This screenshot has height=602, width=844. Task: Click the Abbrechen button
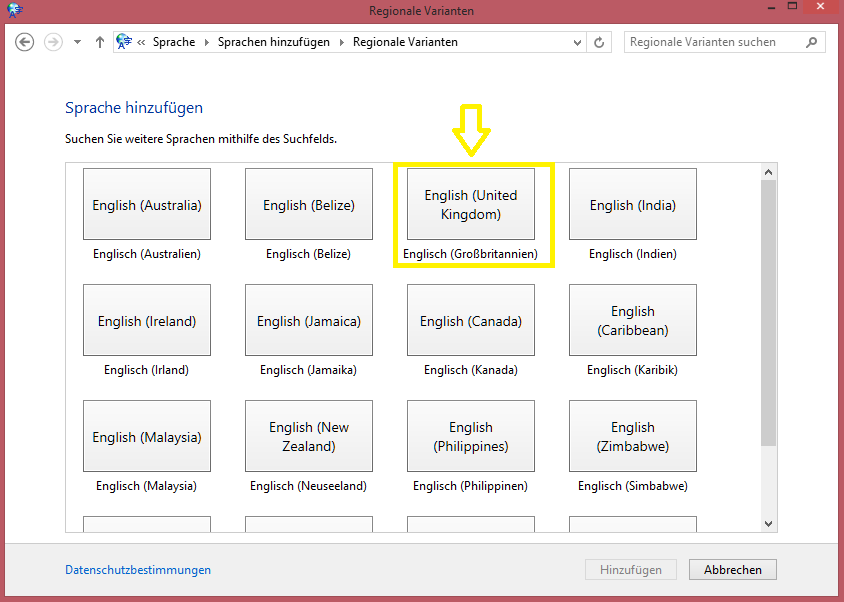[x=733, y=570]
